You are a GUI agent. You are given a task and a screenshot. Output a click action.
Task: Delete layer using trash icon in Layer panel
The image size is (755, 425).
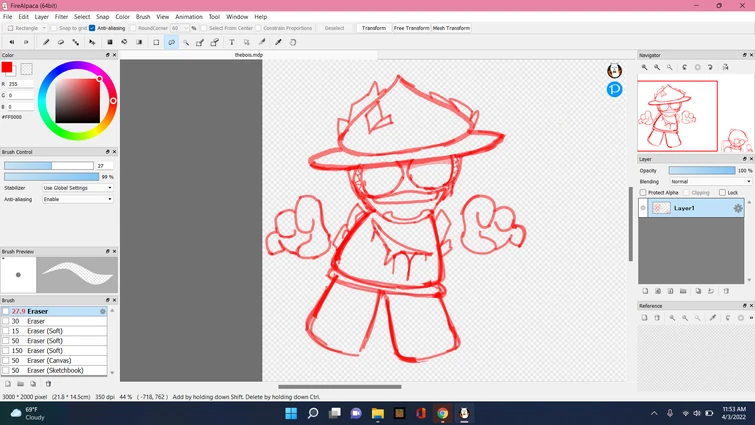click(x=726, y=291)
